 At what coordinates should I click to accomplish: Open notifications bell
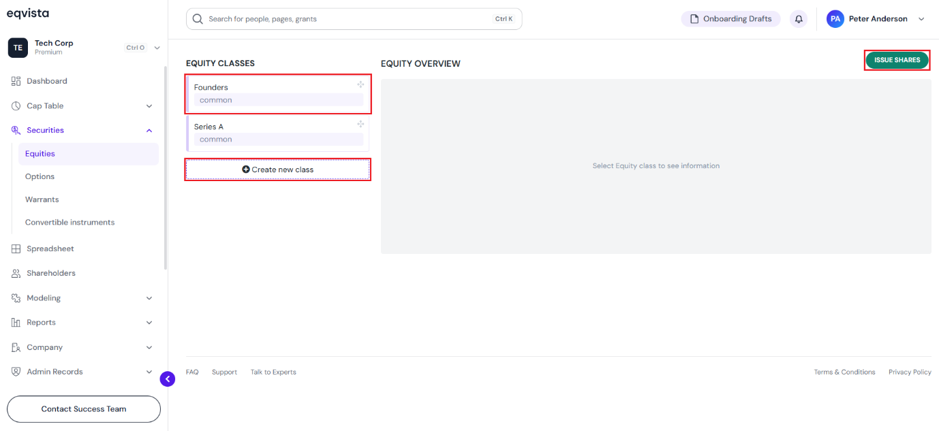click(798, 19)
